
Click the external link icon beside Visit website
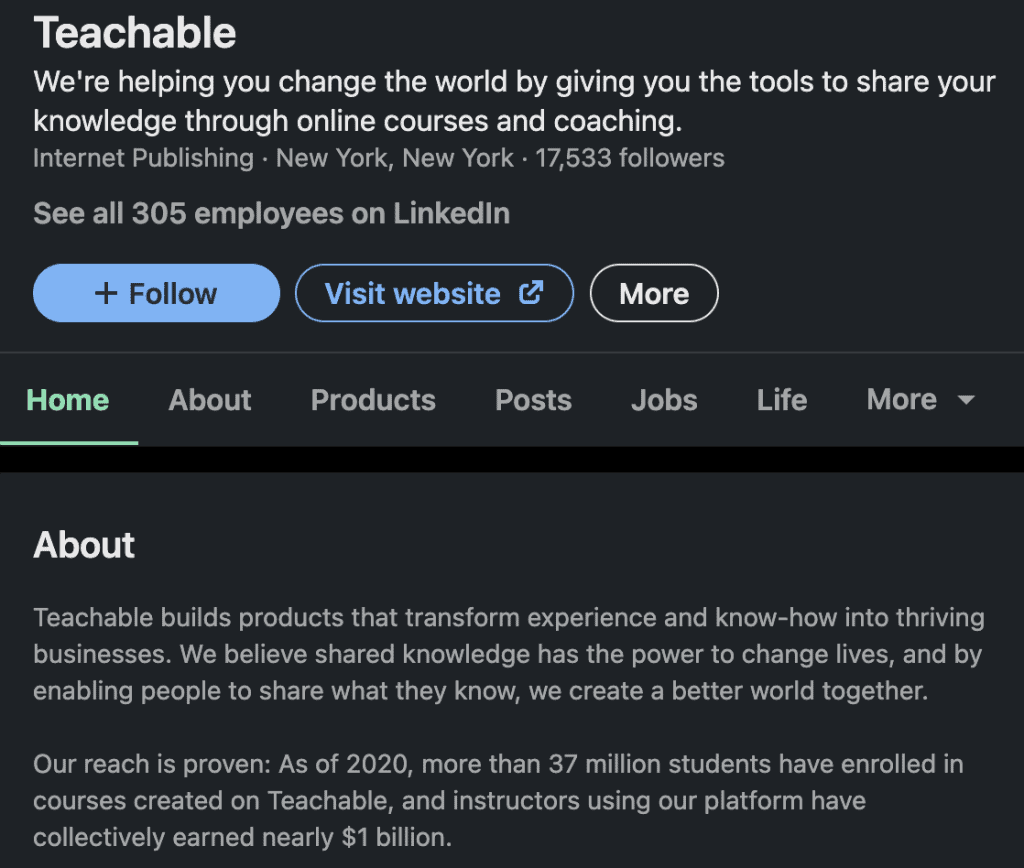click(531, 293)
